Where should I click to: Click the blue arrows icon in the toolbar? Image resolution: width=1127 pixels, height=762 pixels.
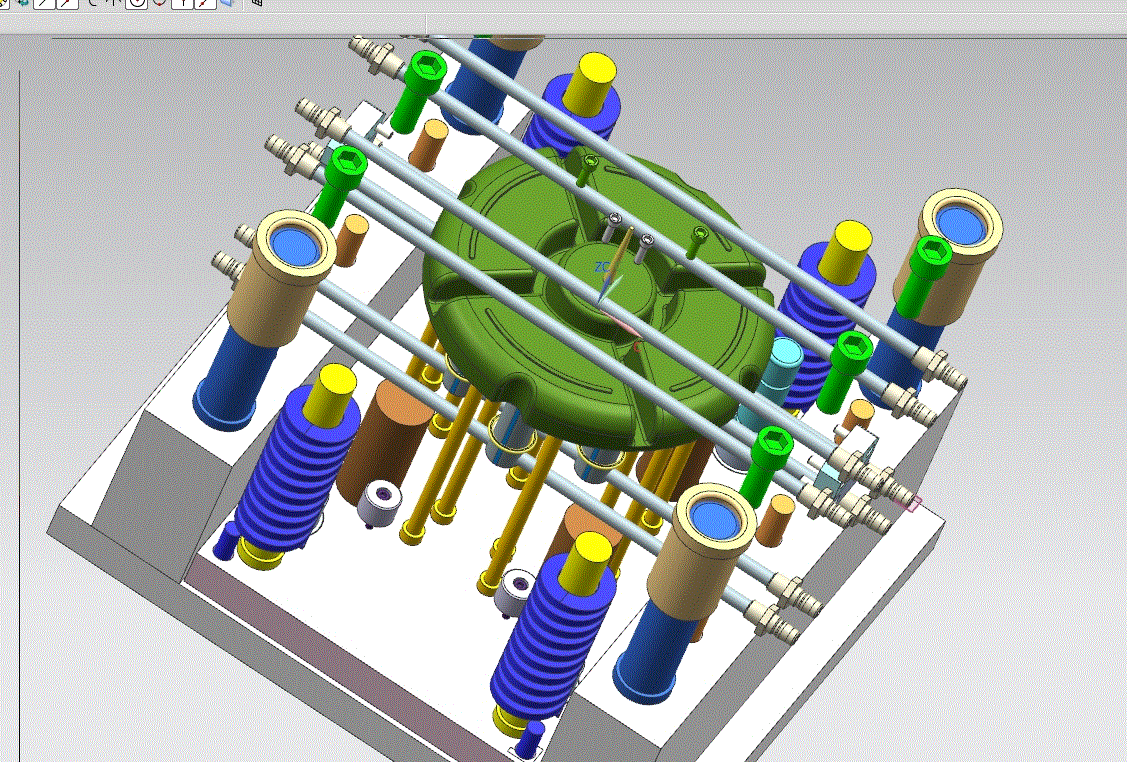(23, 3)
